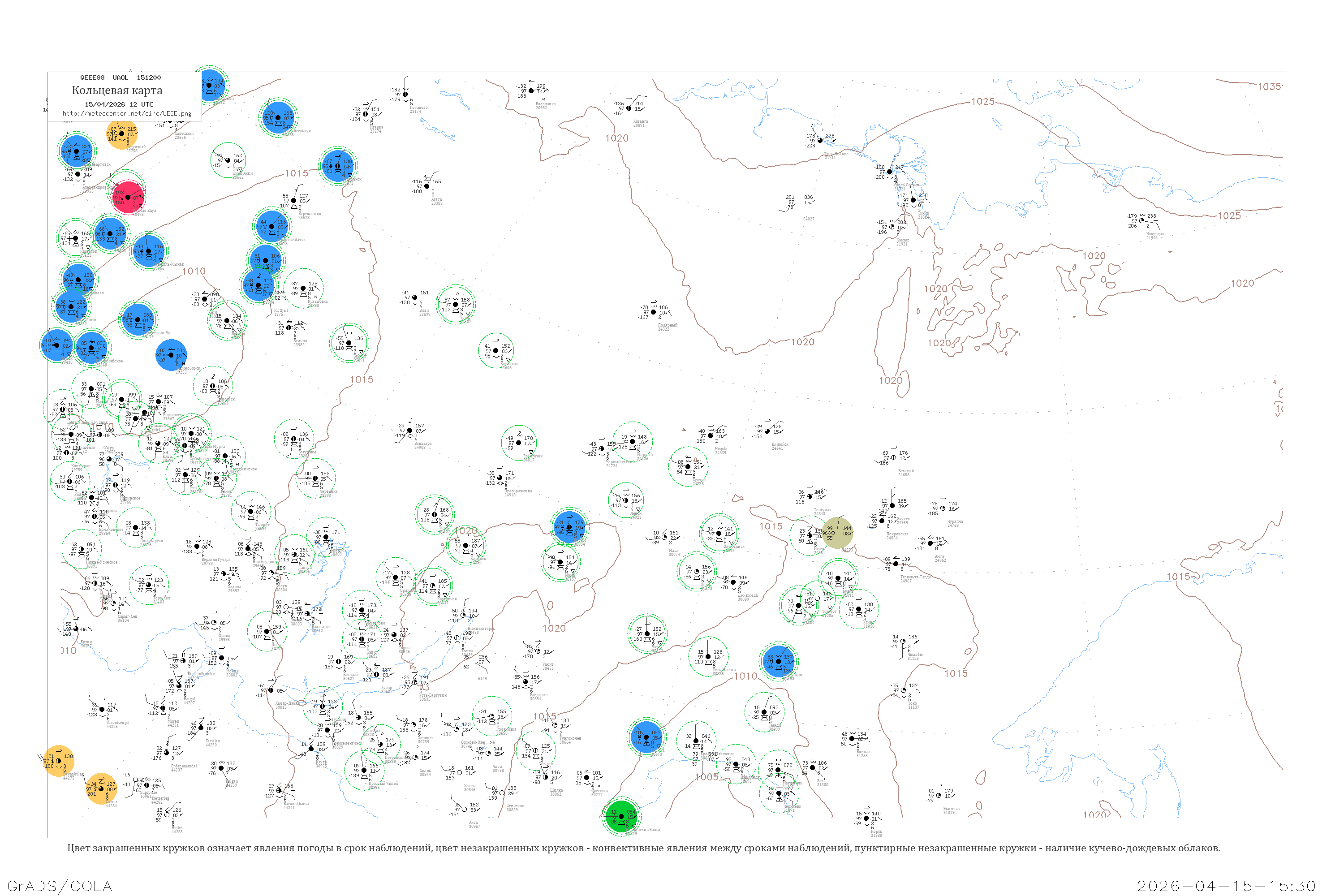
Task: Click the blue Красноселькуп station circle
Action: (x=278, y=117)
